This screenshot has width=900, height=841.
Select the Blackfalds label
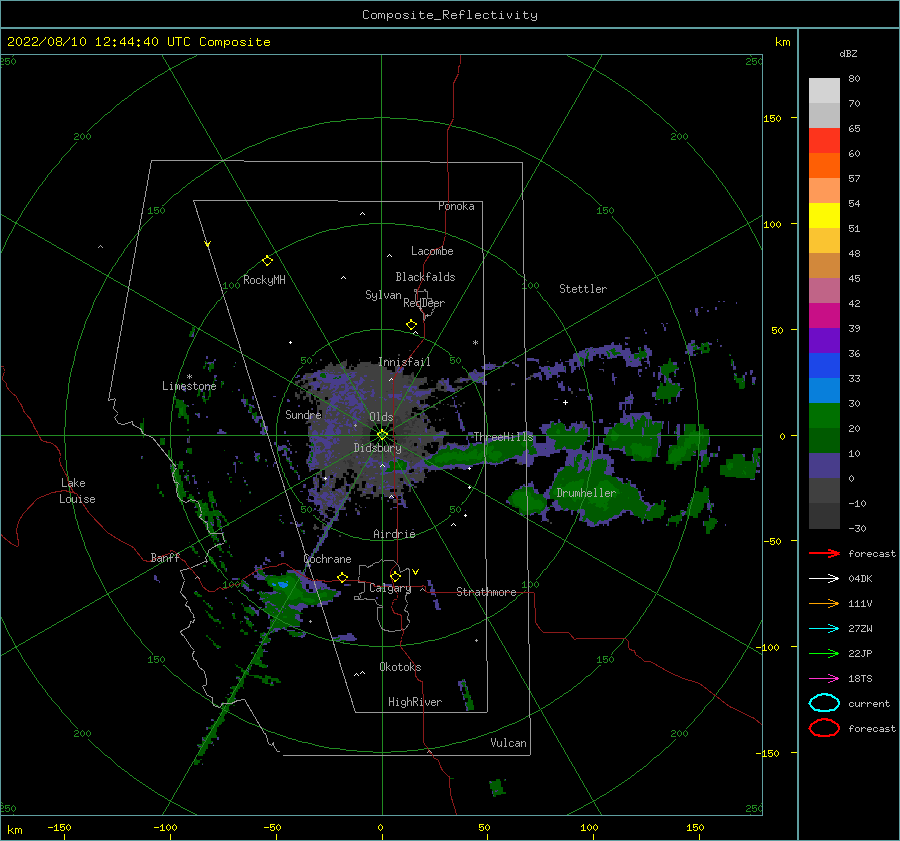(x=425, y=277)
